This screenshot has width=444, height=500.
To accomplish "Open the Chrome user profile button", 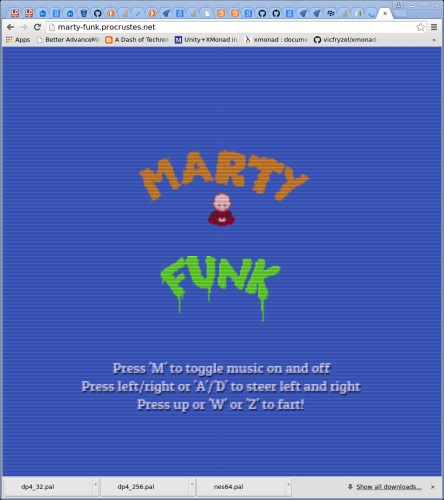I will tap(398, 5).
